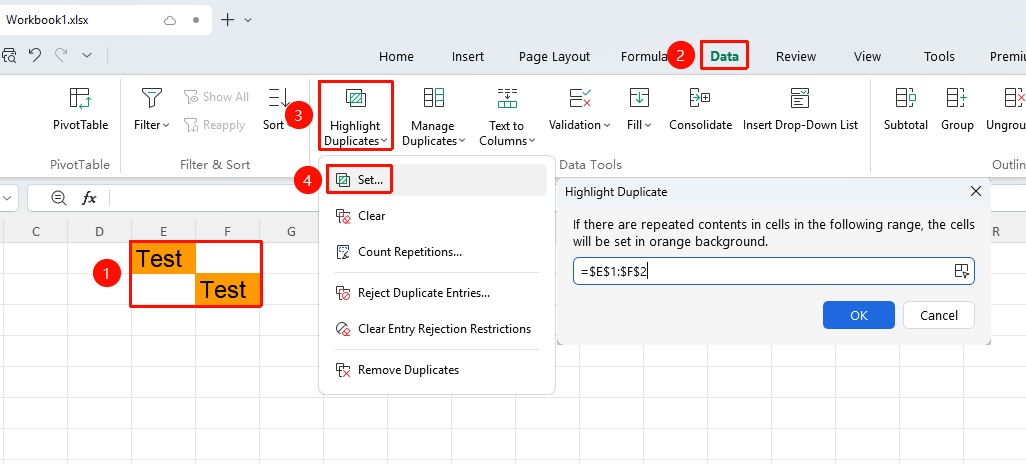Select orange cell F2 containing Test
The image size is (1026, 464).
(x=228, y=289)
